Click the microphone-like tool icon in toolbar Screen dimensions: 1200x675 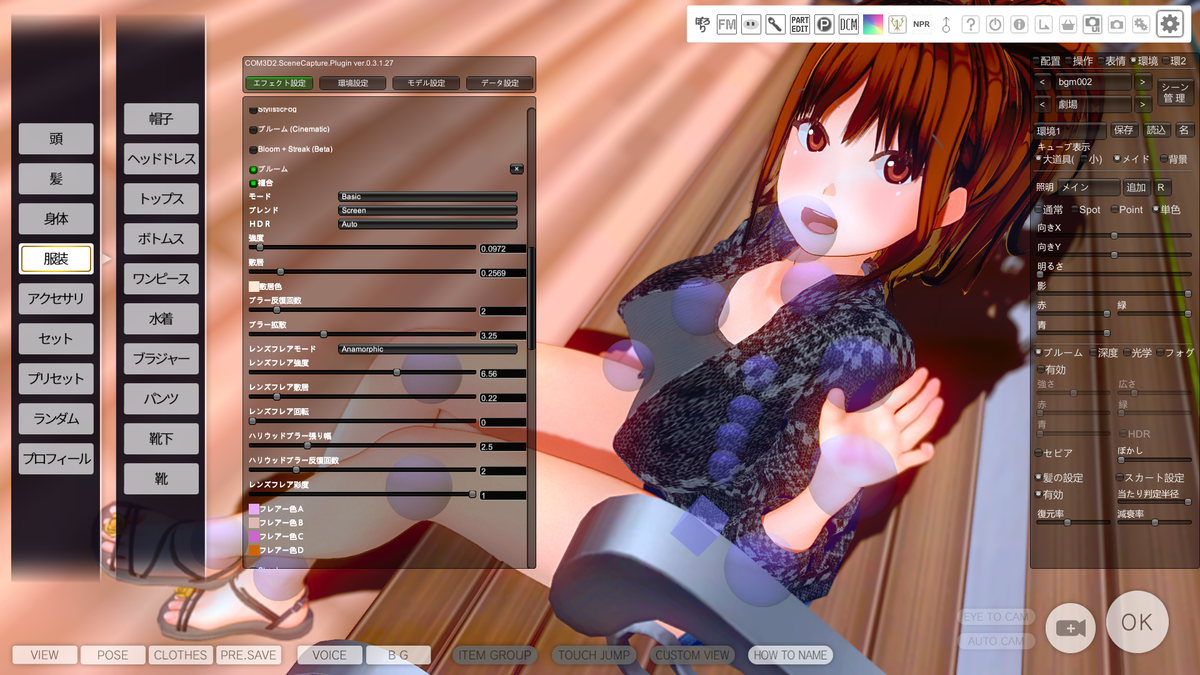(x=775, y=24)
